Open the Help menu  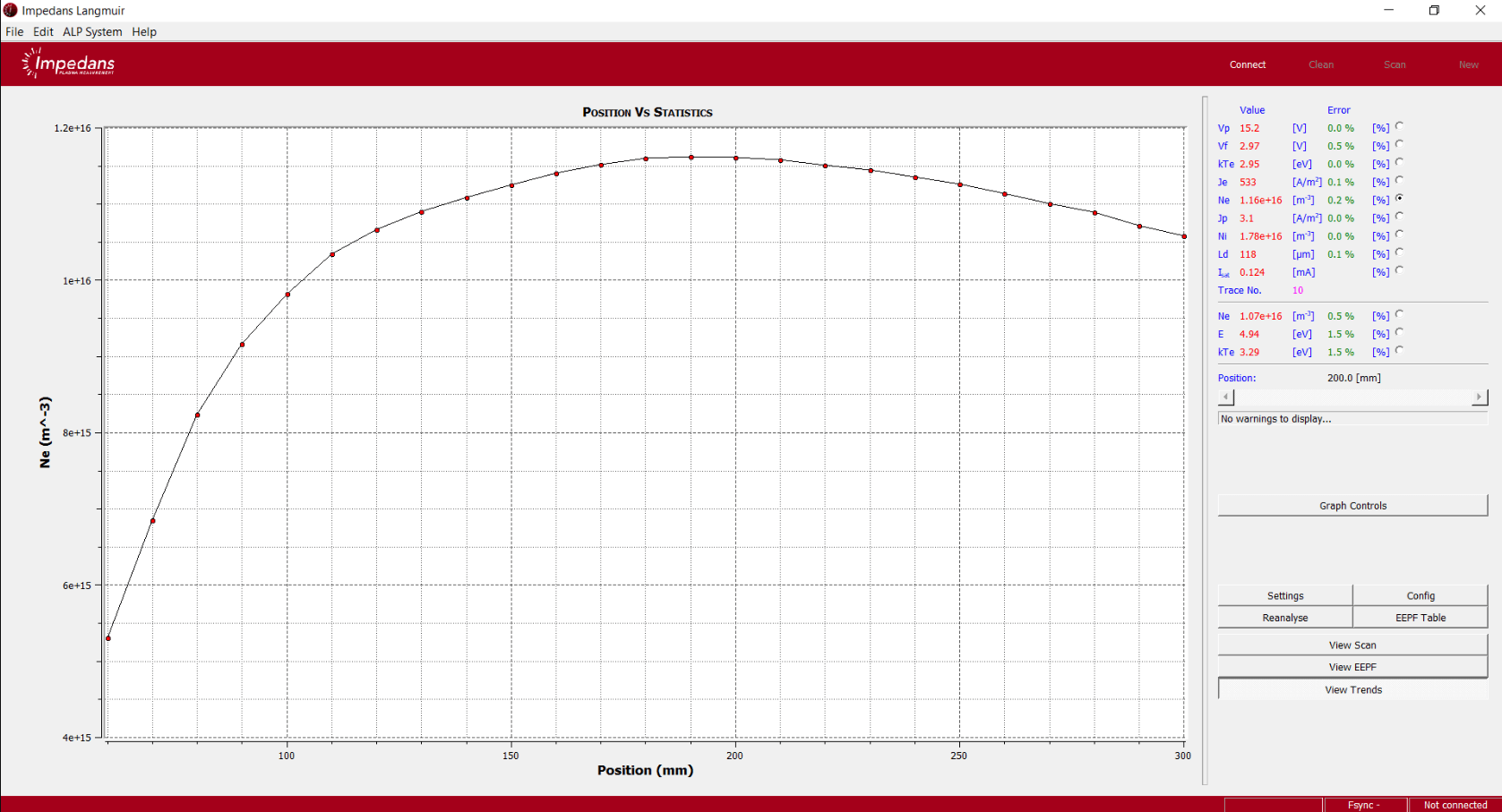[x=144, y=31]
